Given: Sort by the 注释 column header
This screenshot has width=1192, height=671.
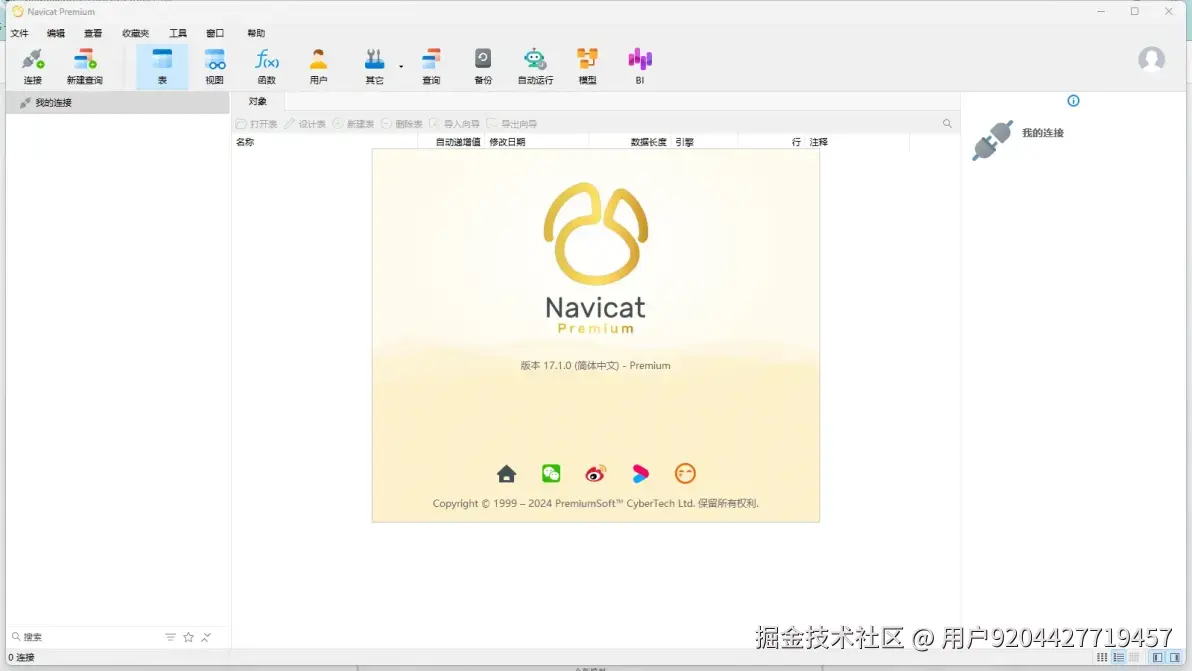Looking at the screenshot, I should click(x=819, y=142).
